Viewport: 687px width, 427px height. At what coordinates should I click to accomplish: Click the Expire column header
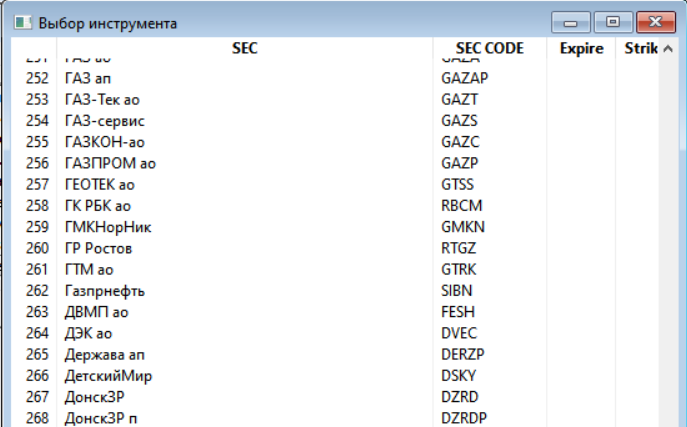581,48
